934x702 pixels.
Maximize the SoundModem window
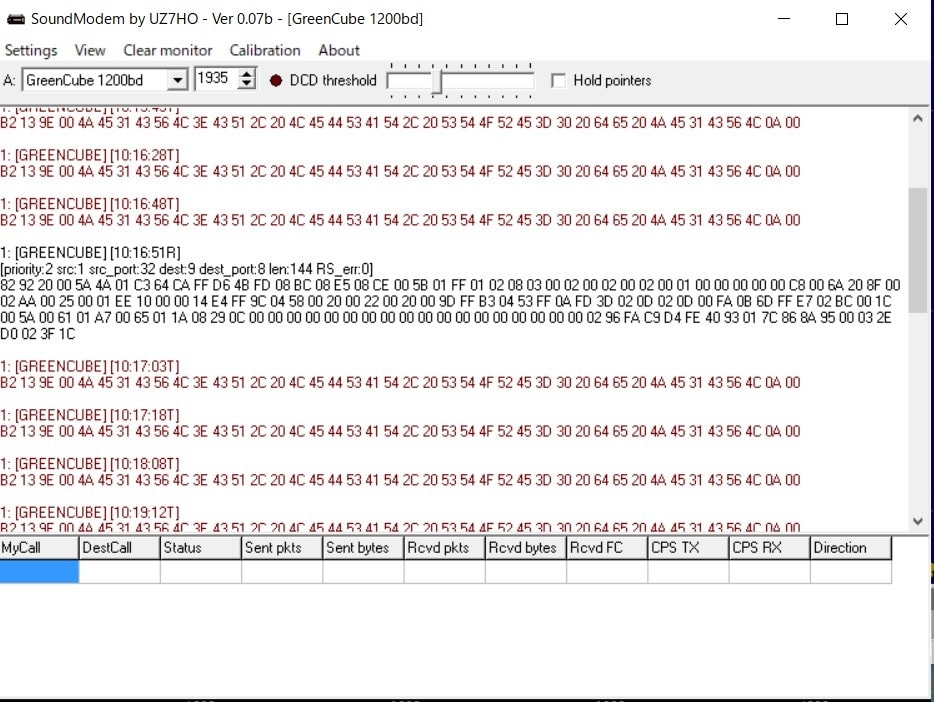coord(842,19)
